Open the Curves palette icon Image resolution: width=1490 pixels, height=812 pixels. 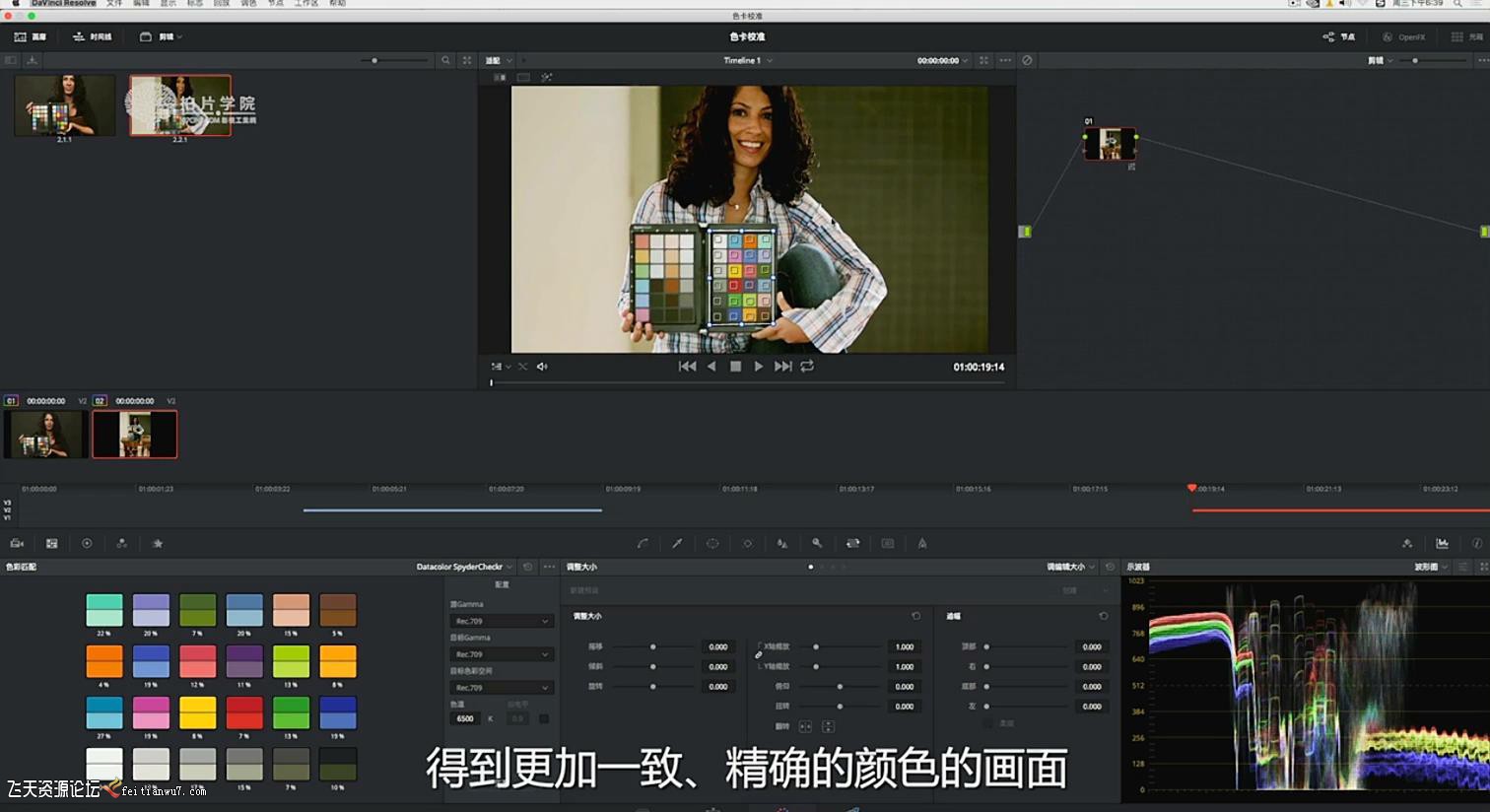tap(643, 543)
